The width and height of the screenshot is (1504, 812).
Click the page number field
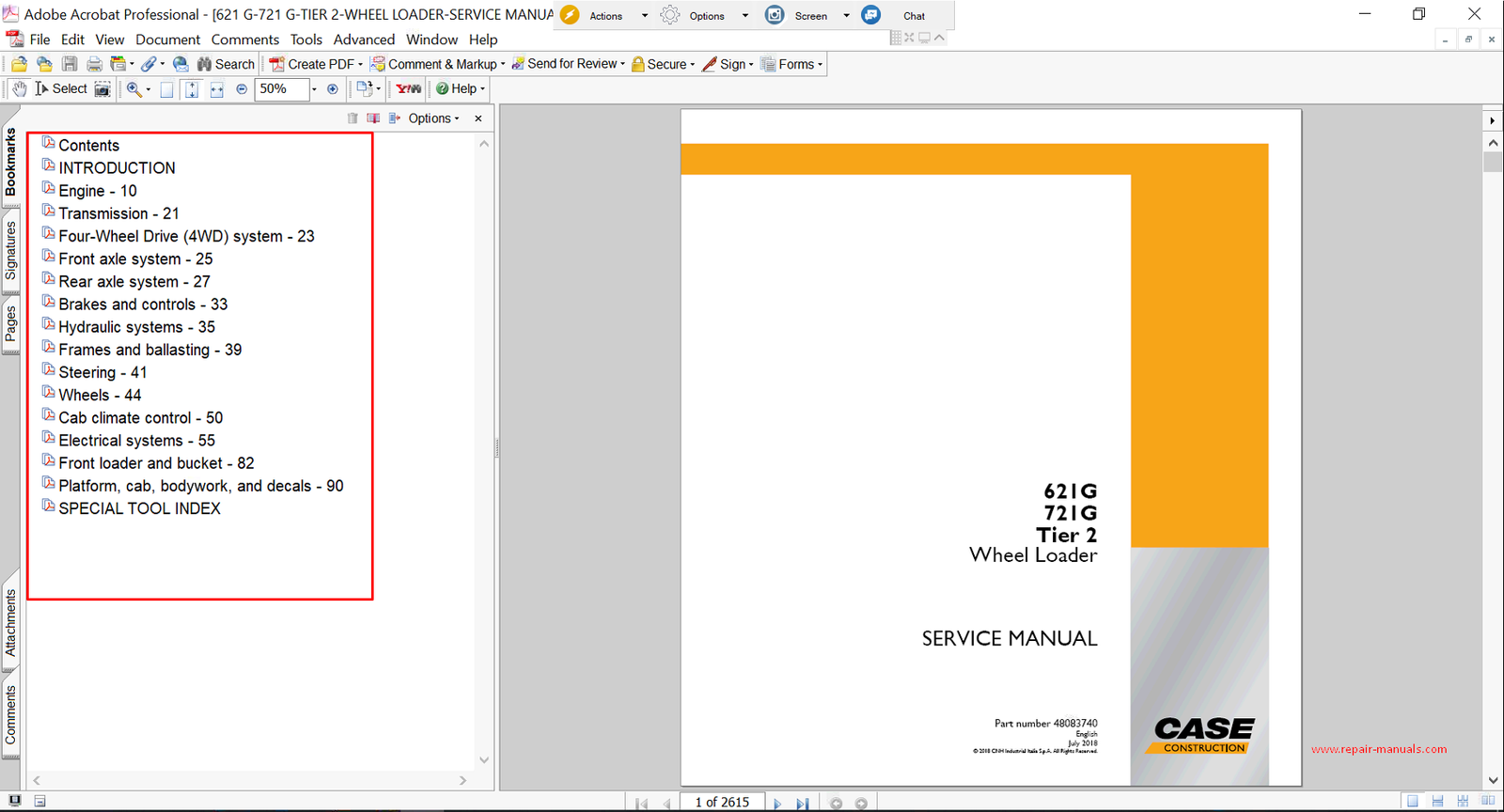click(x=722, y=802)
